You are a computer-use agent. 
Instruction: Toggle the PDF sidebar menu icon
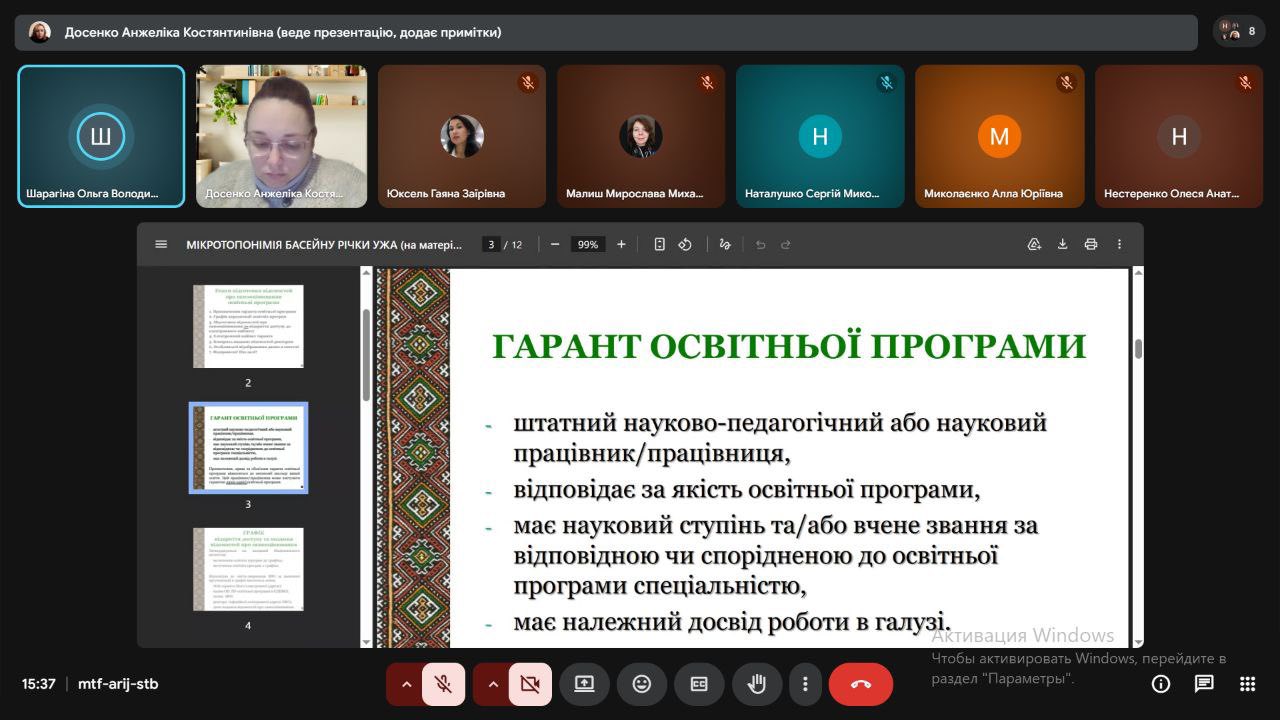point(161,245)
